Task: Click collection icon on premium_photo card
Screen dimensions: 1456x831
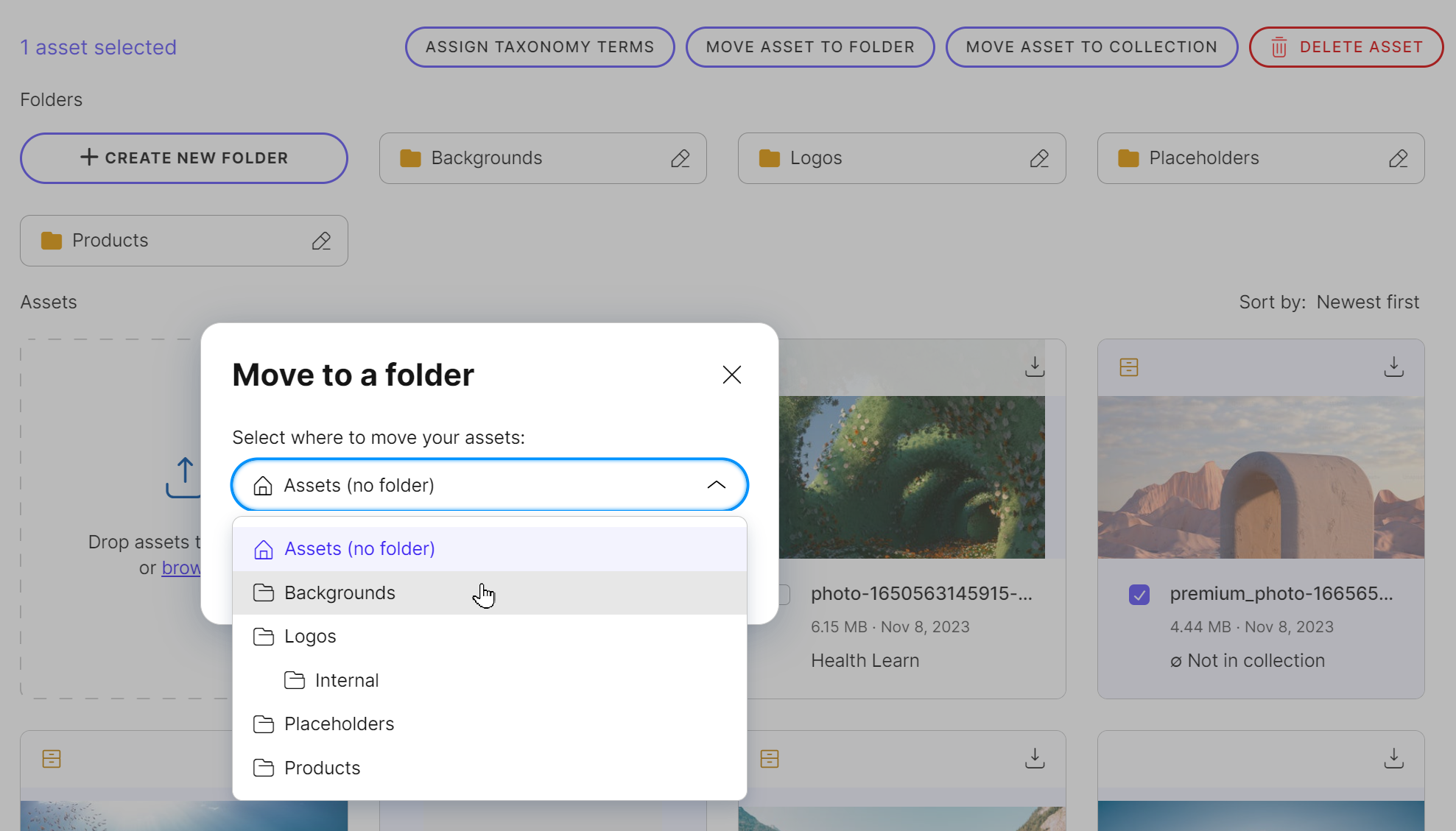Action: (1128, 367)
